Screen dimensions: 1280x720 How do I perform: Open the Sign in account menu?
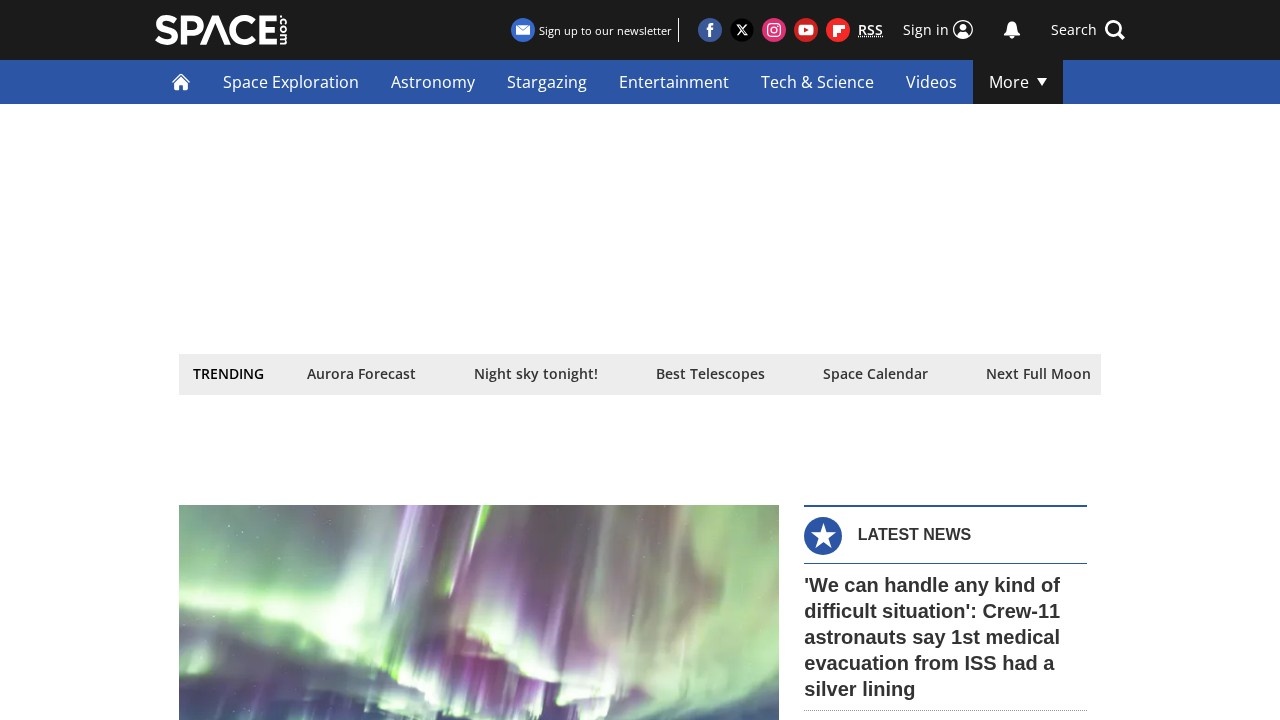pos(937,30)
